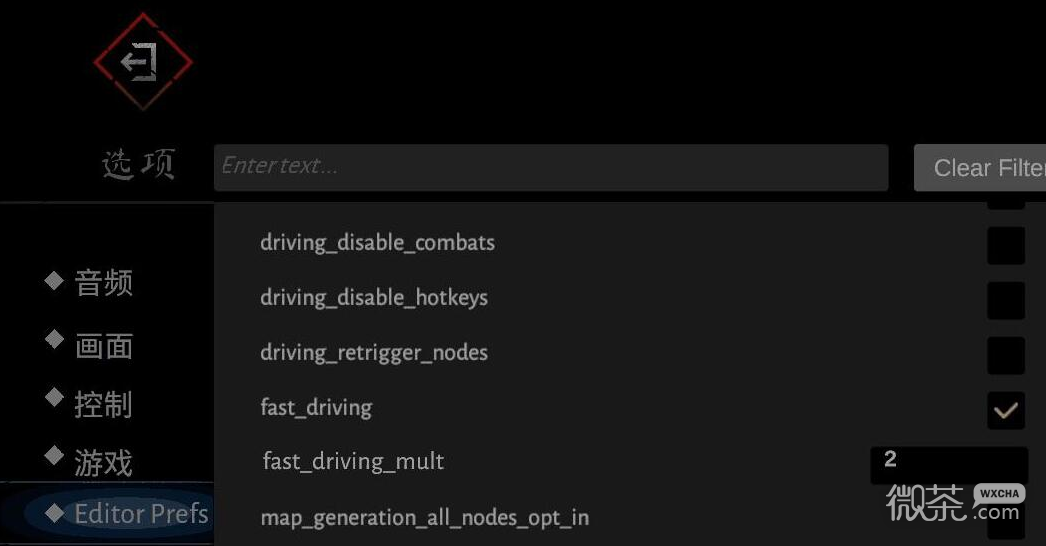This screenshot has height=546, width=1046.
Task: Switch to the 游戏 game tab
Action: [x=103, y=462]
